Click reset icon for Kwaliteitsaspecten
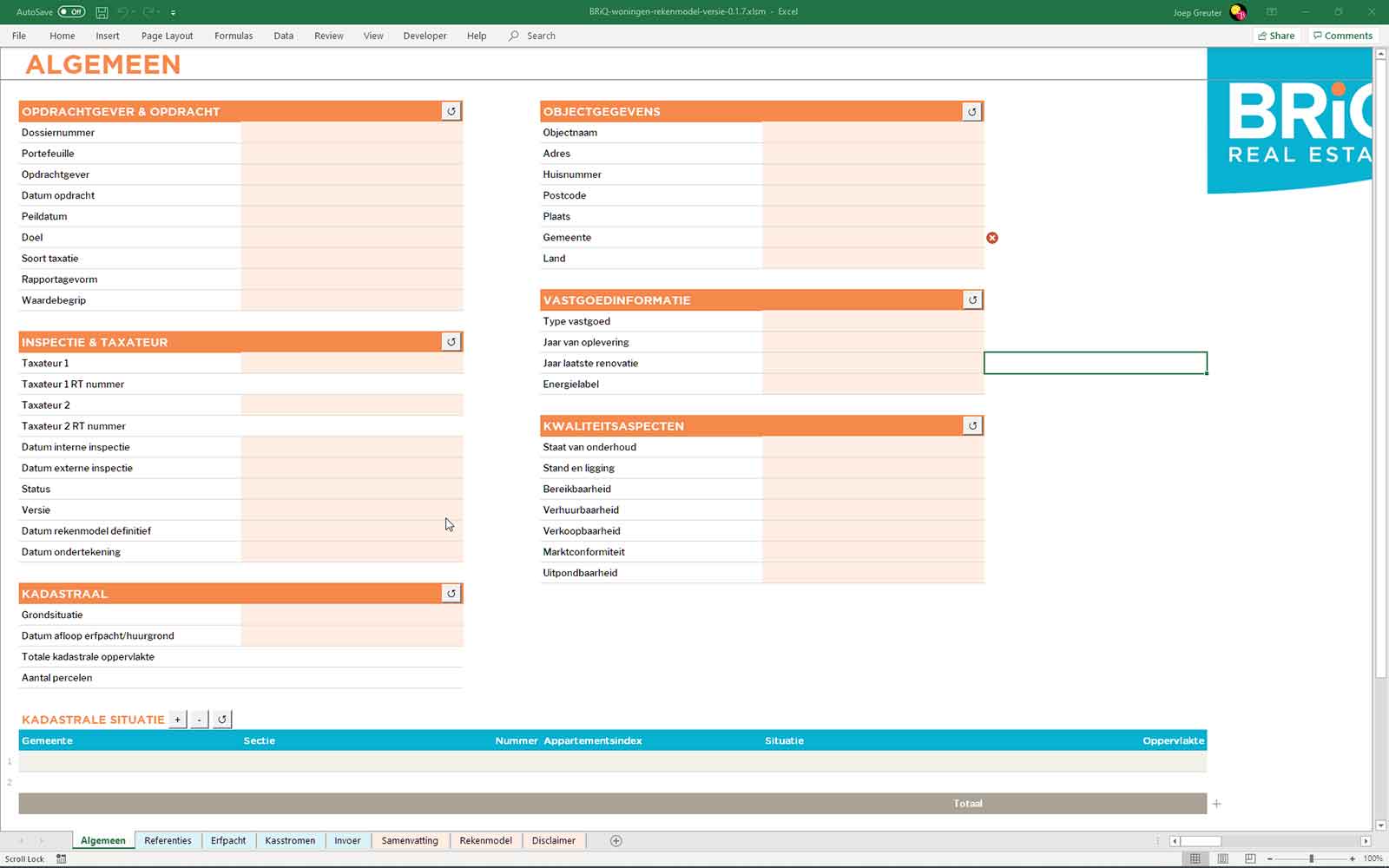The width and height of the screenshot is (1389, 868). pos(972,425)
